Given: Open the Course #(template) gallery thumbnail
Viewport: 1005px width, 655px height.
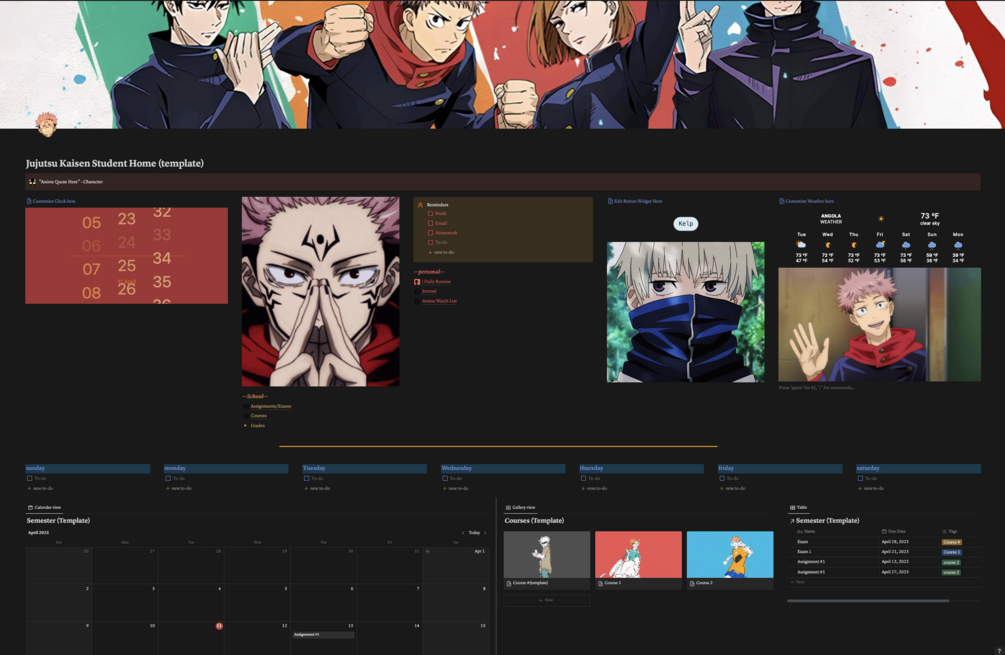Looking at the screenshot, I should click(547, 555).
